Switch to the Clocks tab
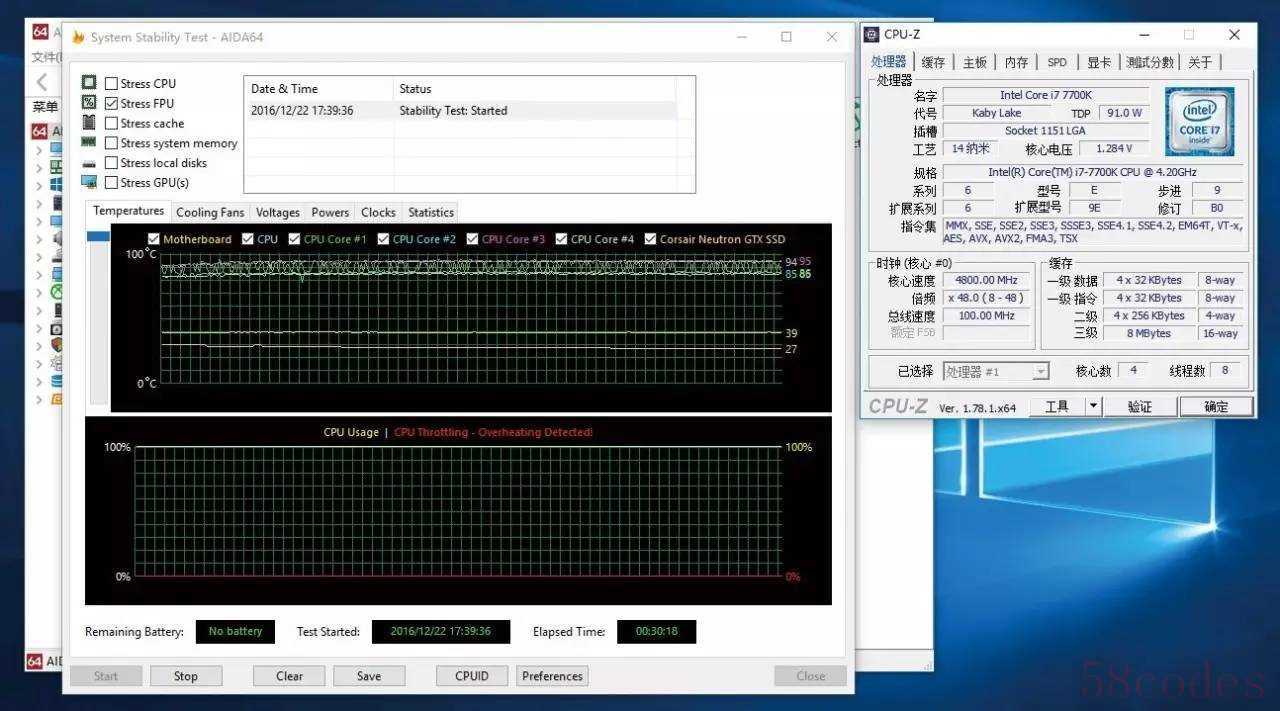 click(378, 212)
